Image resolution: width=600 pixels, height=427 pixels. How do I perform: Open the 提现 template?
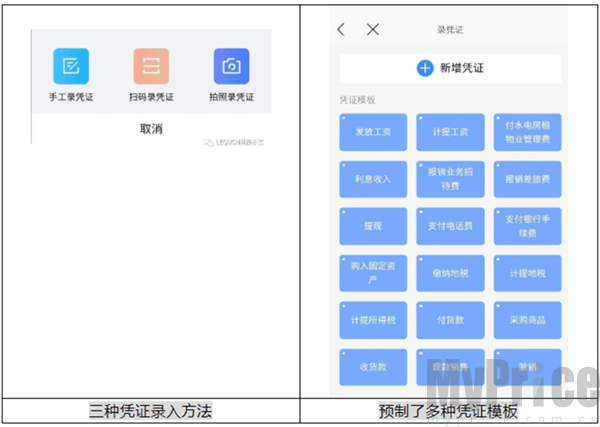373,226
